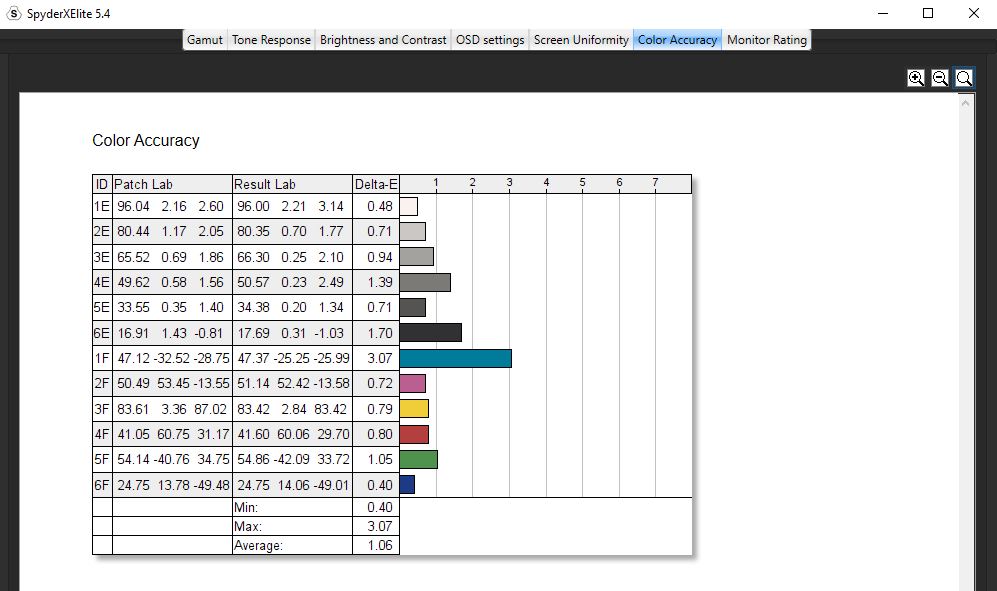Click the yellow 3F color bar

coord(414,408)
